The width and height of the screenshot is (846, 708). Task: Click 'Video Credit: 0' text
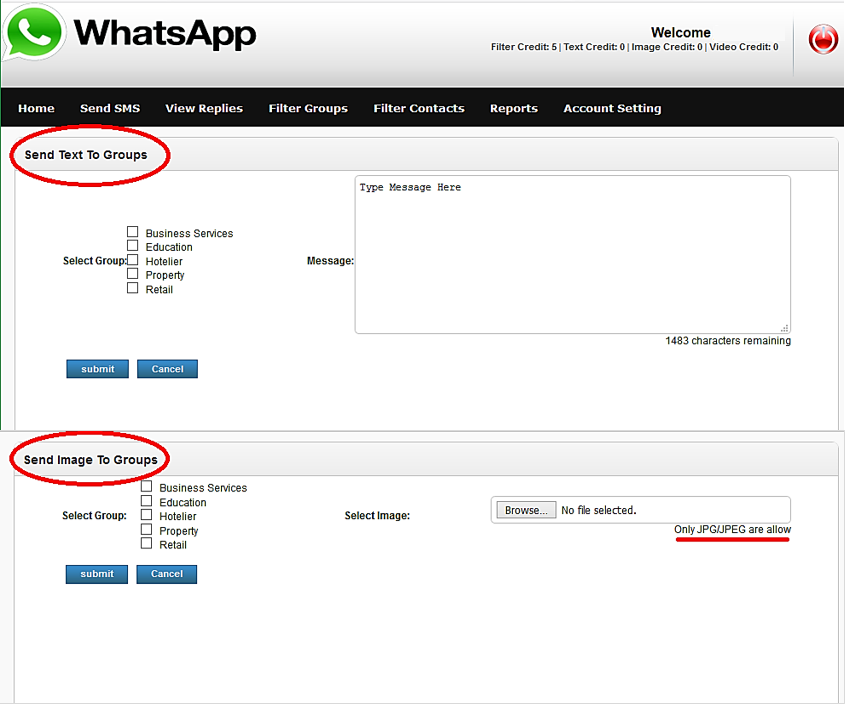click(x=743, y=47)
